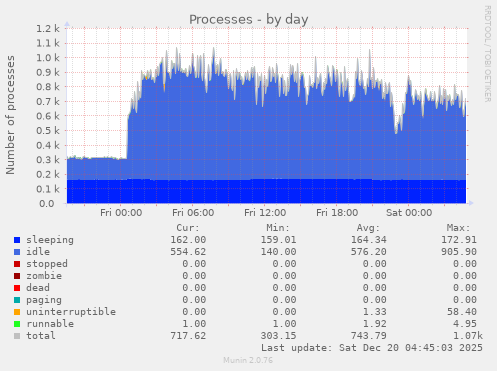Click sleeping minimum value 159.01
Image resolution: width=497 pixels, height=371 pixels.
point(278,240)
